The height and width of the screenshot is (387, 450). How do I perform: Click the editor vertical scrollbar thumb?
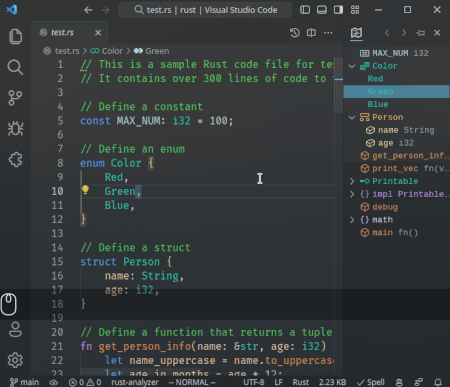pos(338,85)
